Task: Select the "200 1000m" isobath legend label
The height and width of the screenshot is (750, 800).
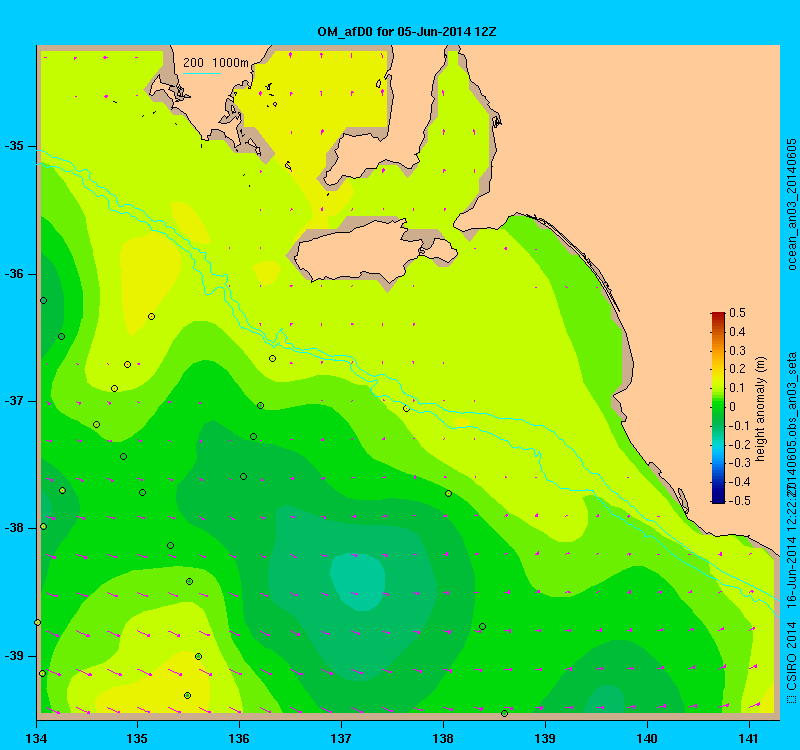Action: click(x=216, y=63)
